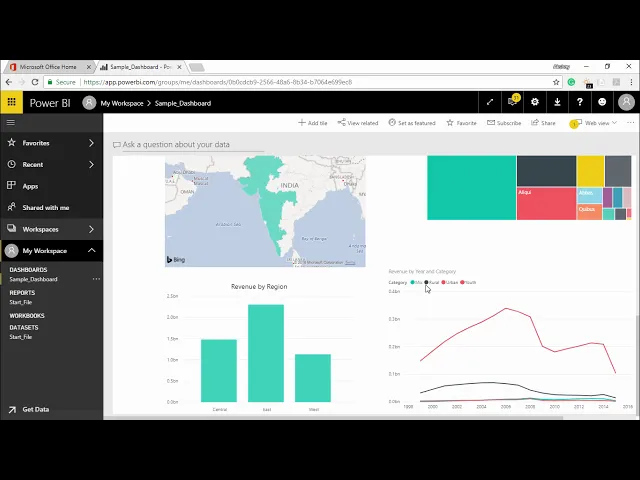The width and height of the screenshot is (640, 480).
Task: Open the Web view dropdown
Action: [x=600, y=123]
